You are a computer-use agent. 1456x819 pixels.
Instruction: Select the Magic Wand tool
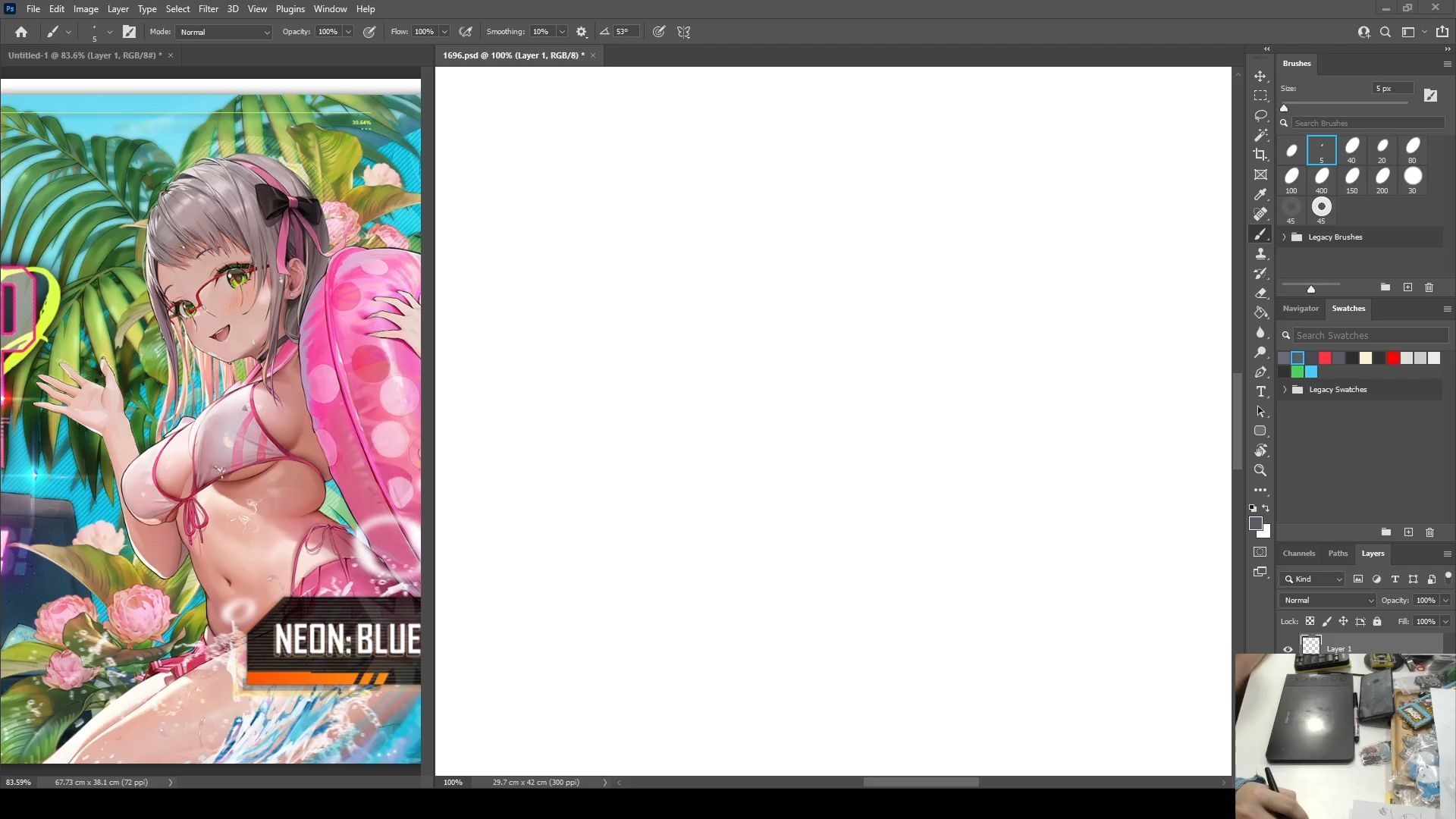click(1260, 135)
